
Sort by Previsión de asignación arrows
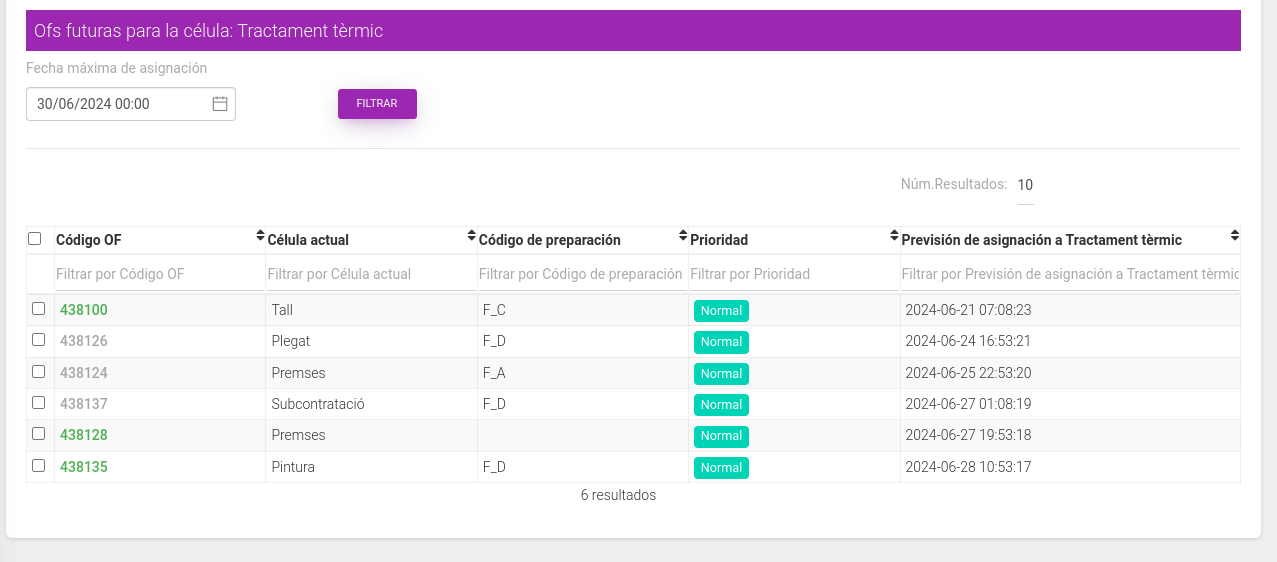[1235, 236]
